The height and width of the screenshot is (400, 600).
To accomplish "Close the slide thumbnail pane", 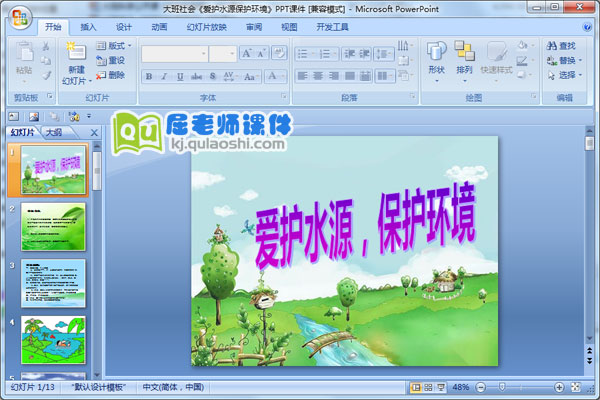I will point(94,133).
